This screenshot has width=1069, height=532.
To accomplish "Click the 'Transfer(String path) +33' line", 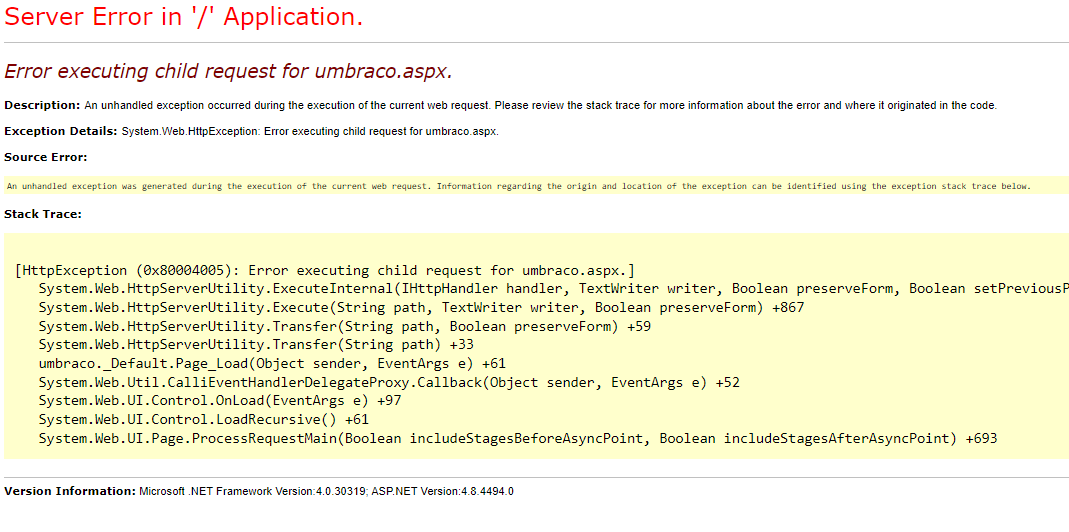I will click(x=256, y=345).
